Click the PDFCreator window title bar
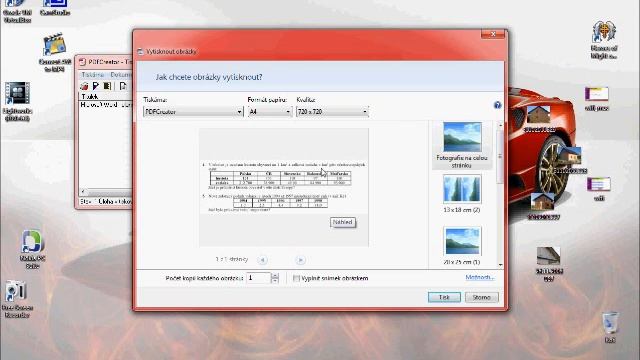The width and height of the screenshot is (640, 360). point(105,62)
